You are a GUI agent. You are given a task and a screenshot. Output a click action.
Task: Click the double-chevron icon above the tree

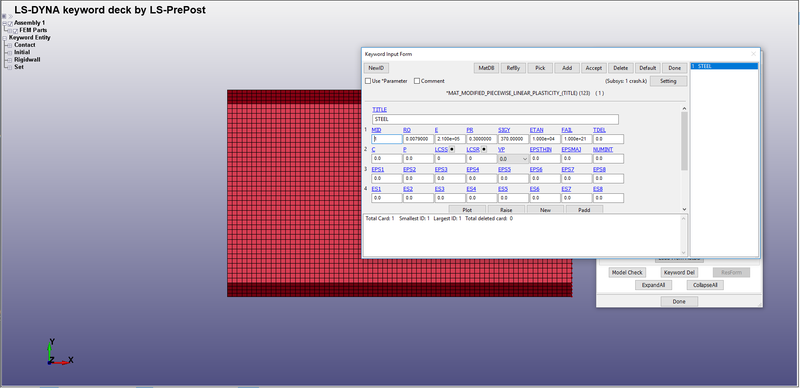(x=10, y=16)
